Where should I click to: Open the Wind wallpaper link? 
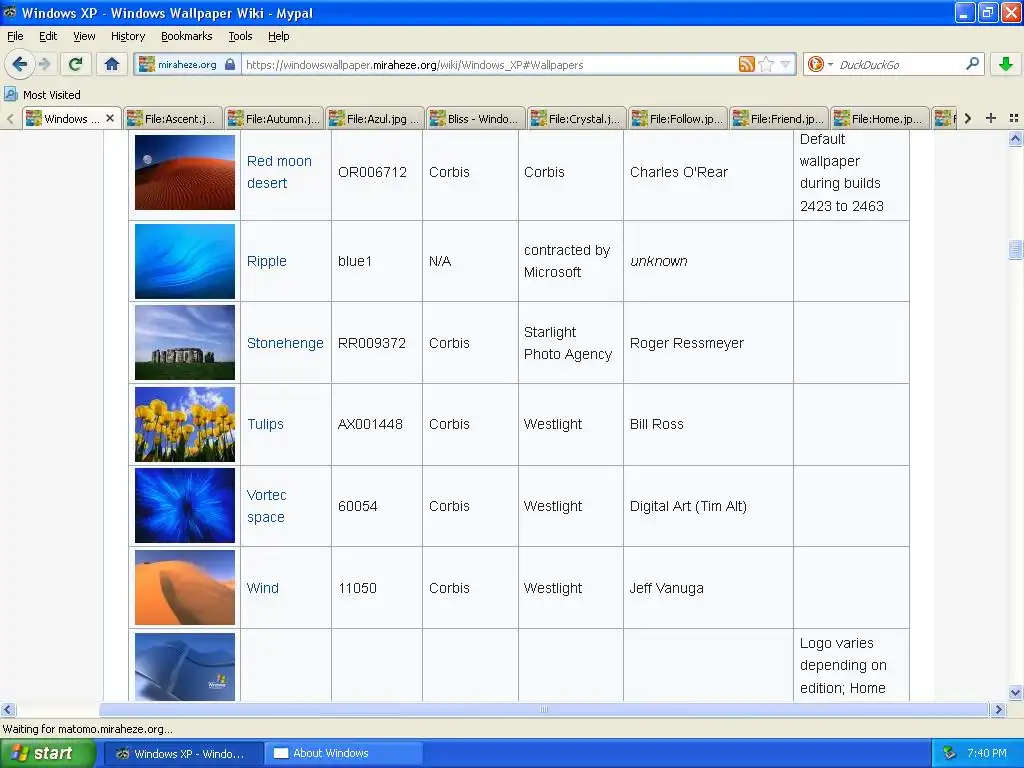point(263,588)
